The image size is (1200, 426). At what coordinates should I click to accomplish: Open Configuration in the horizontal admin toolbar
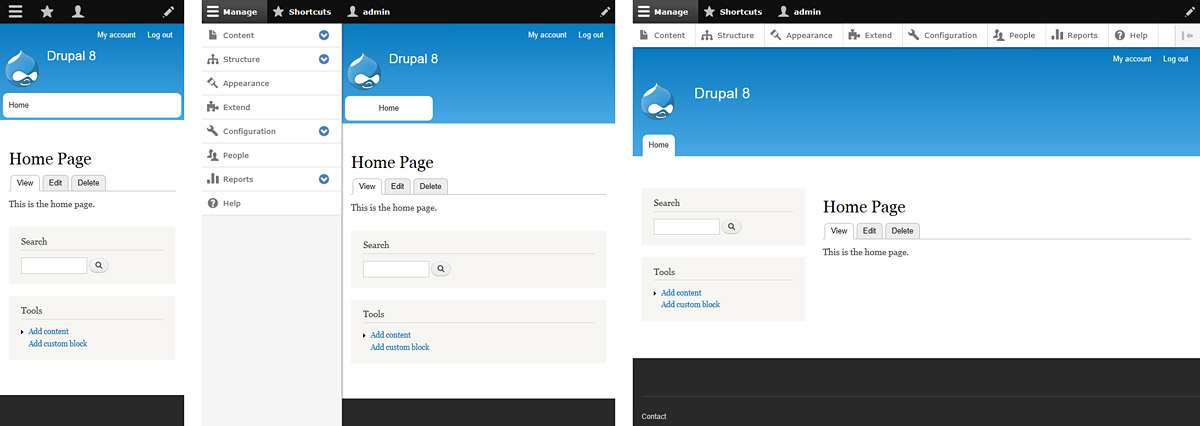click(x=943, y=35)
